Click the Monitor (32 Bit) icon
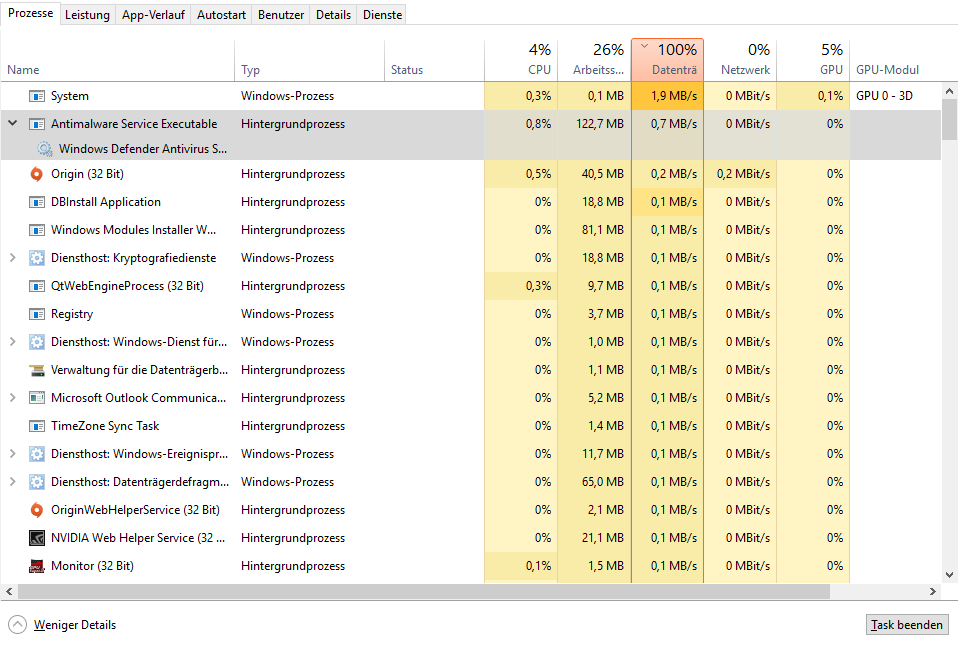The height and width of the screenshot is (649, 958). point(37,566)
